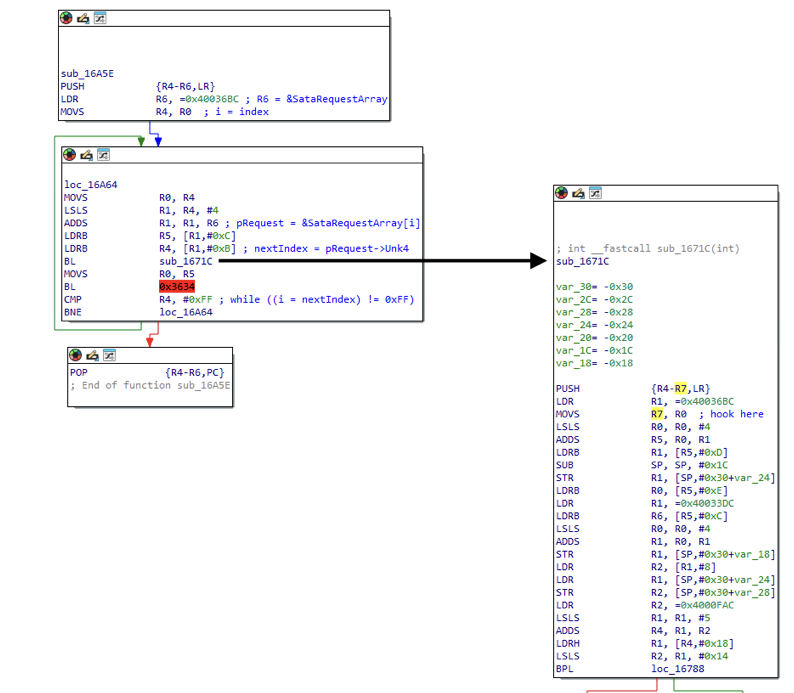794x693 pixels.
Task: Click the node color icon on the POP block
Action: (75, 355)
